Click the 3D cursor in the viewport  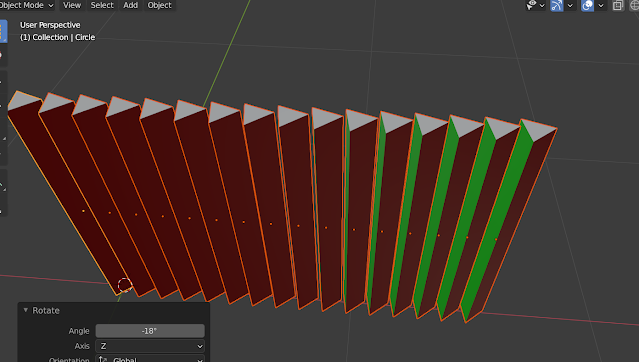[x=125, y=285]
